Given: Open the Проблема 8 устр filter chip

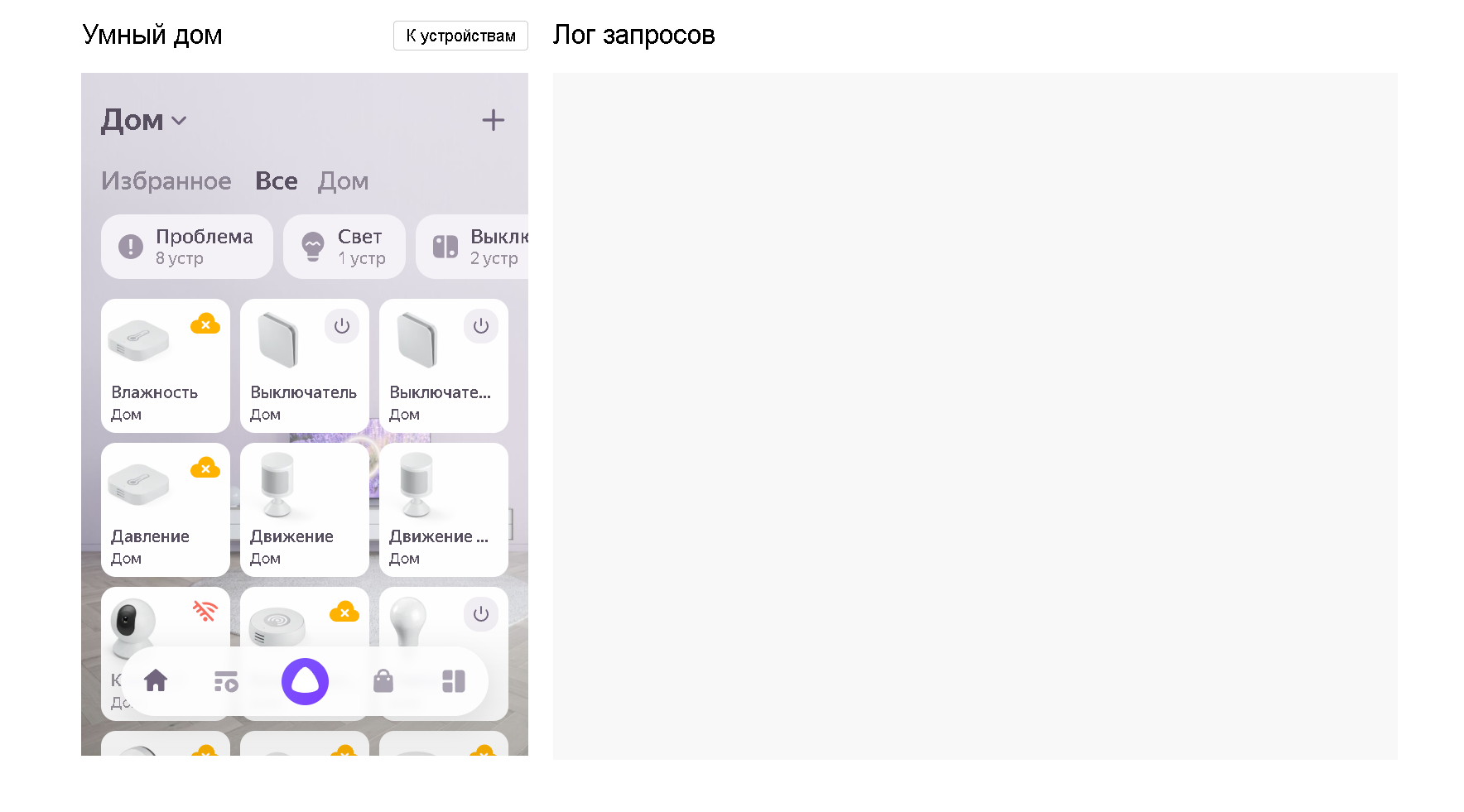Looking at the screenshot, I should pyautogui.click(x=187, y=247).
